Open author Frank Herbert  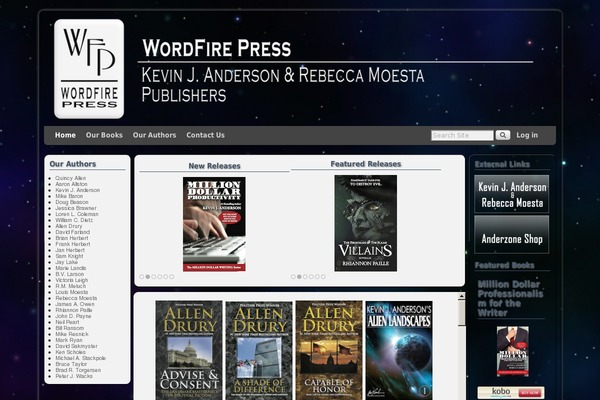73,244
